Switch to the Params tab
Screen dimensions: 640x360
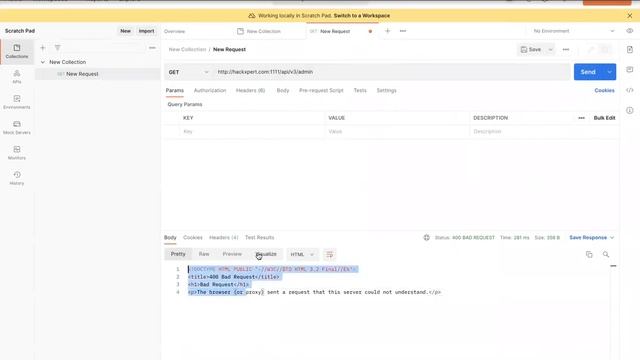click(175, 90)
